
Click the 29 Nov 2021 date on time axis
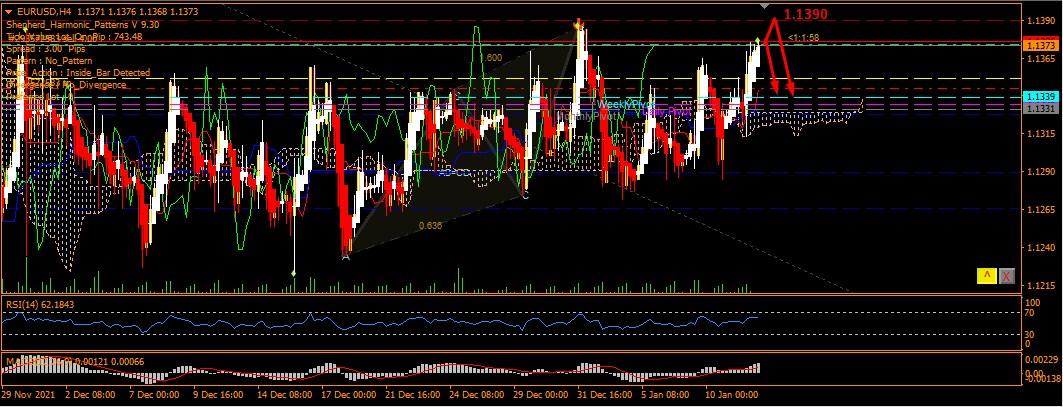[30, 396]
